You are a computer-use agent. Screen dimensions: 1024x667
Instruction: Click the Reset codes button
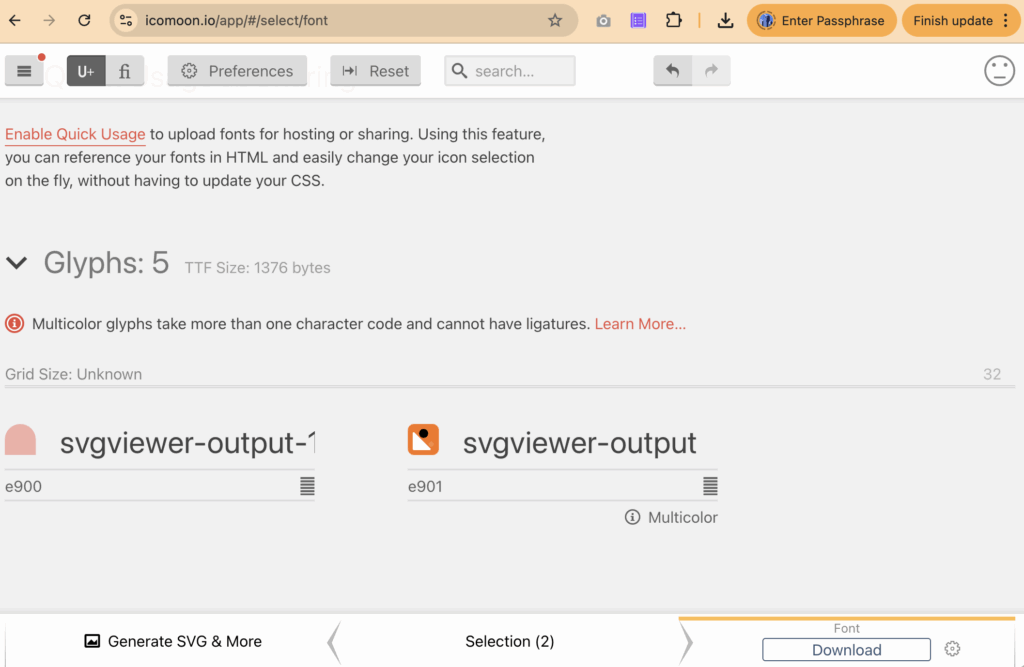[375, 71]
